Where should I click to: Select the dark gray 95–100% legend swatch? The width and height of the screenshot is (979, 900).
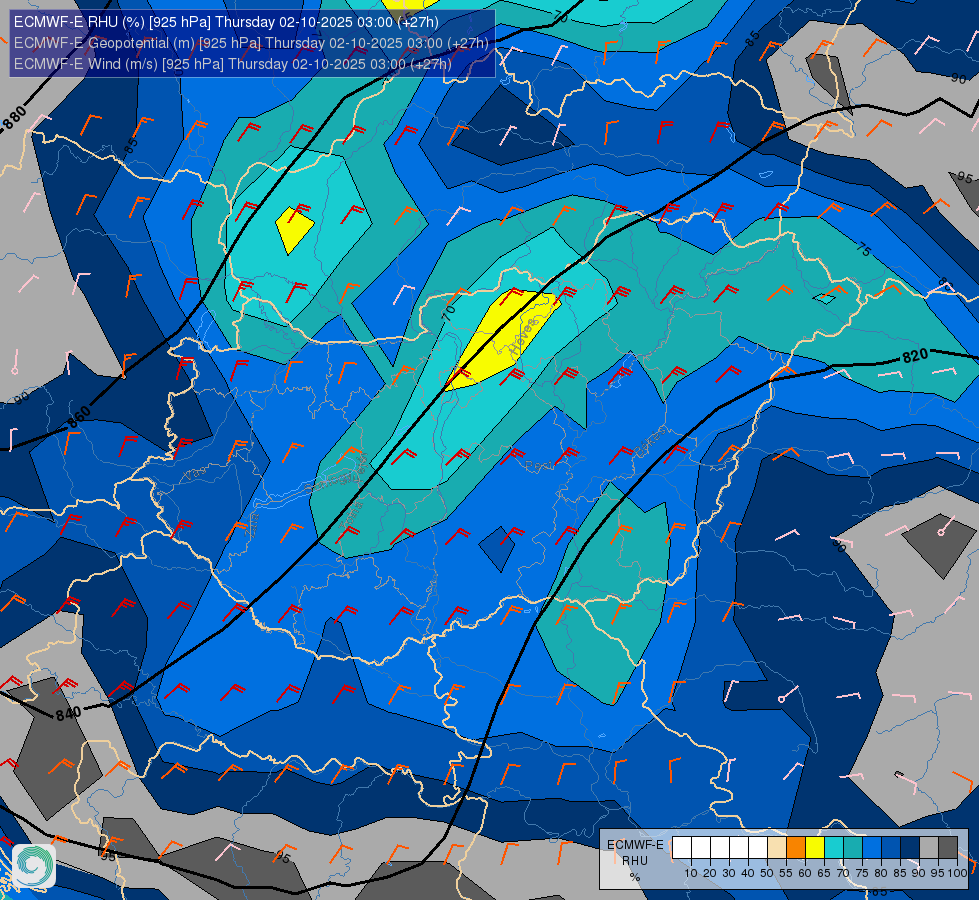point(948,848)
